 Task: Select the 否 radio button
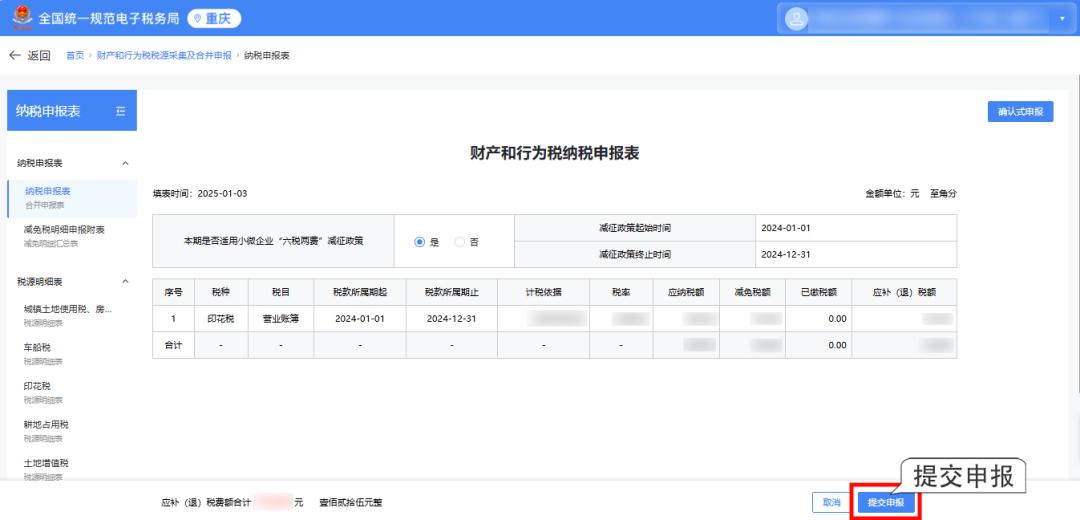tap(460, 242)
